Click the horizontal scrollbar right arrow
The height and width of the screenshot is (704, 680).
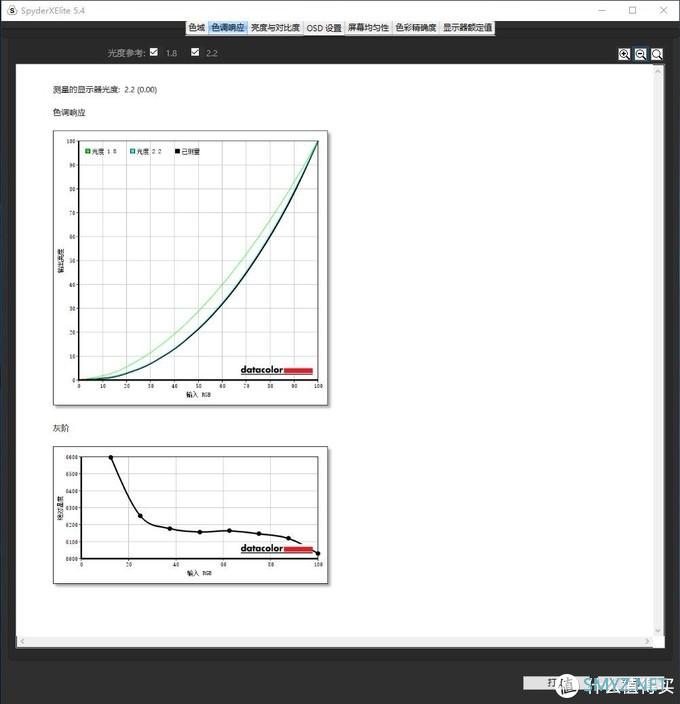647,642
